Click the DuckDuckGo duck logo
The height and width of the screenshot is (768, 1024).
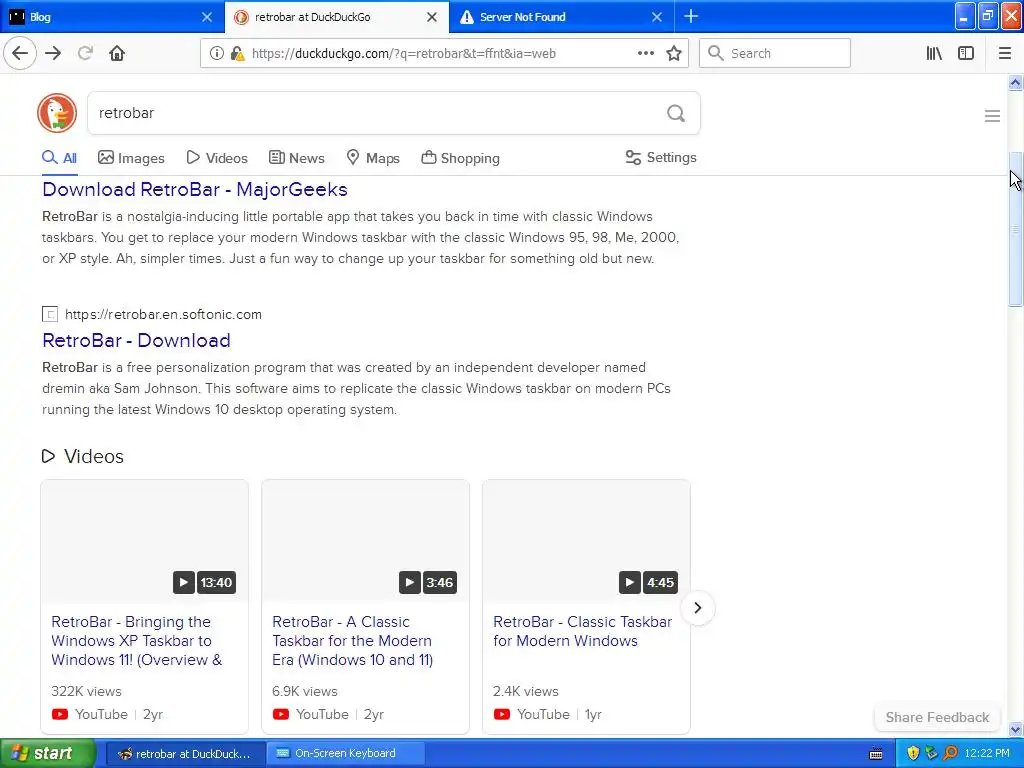57,113
